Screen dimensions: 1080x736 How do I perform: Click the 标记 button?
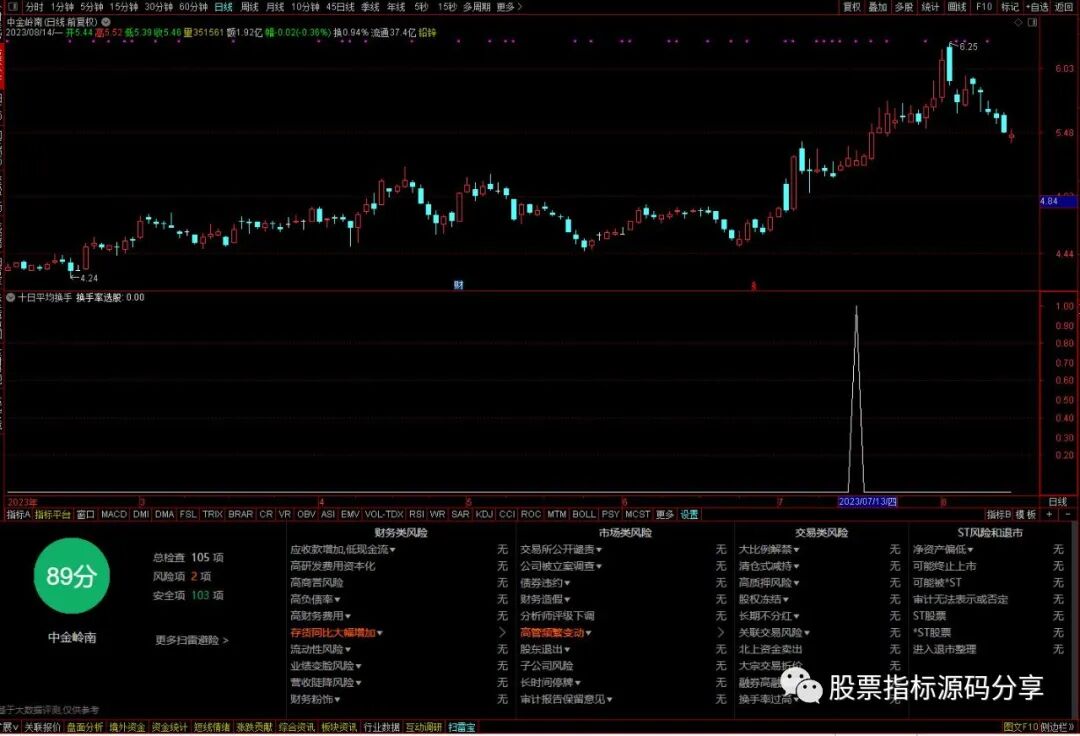[1010, 7]
